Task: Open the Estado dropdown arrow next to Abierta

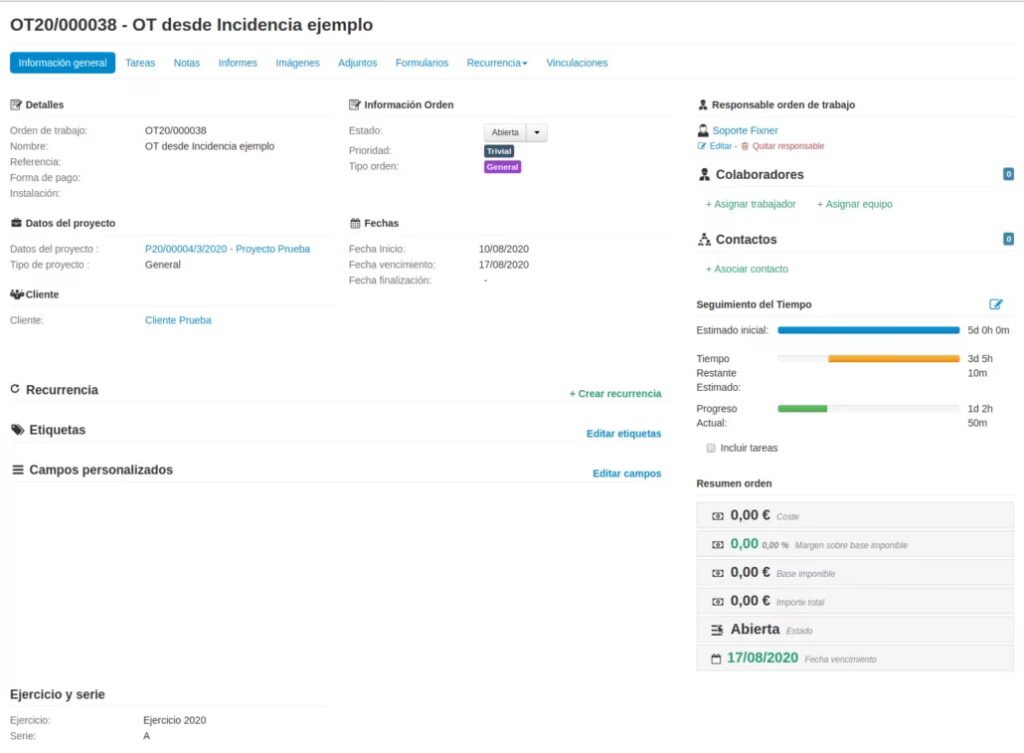Action: pyautogui.click(x=537, y=132)
